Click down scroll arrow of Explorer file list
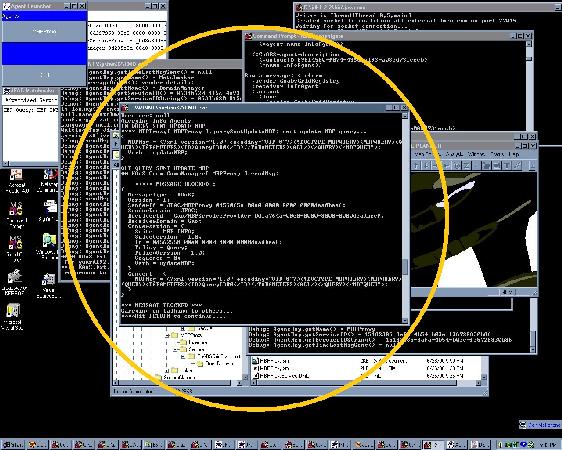 tap(484, 377)
